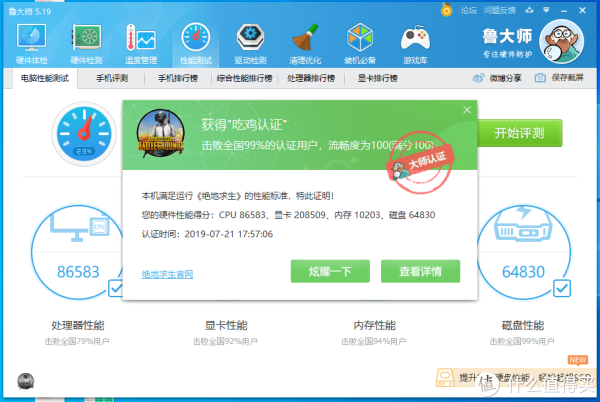Click the SSD upgrade promotion banner
Viewport: 600px width, 402px height.
tap(515, 378)
